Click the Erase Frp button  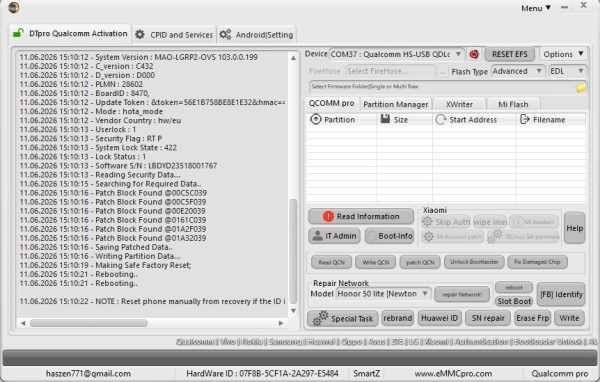[x=533, y=318]
